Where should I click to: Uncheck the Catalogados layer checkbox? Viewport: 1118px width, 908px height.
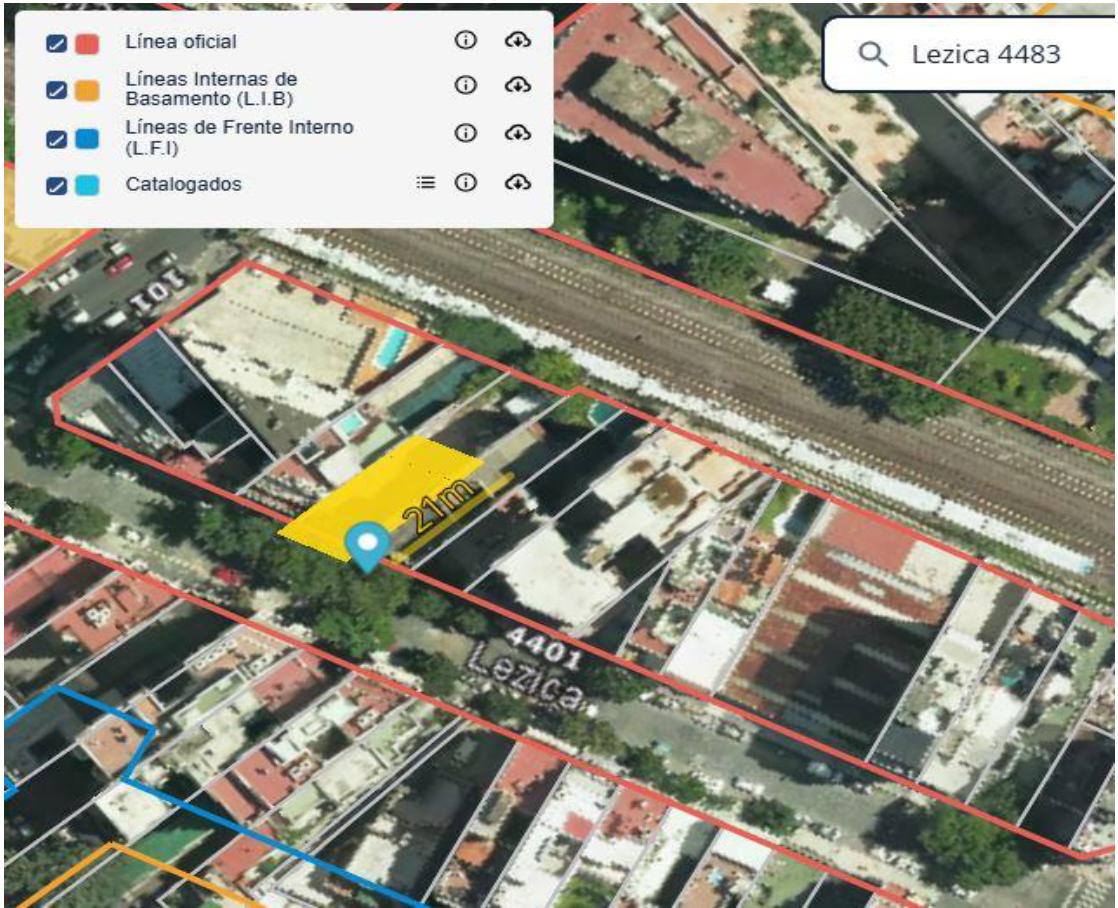coord(56,185)
